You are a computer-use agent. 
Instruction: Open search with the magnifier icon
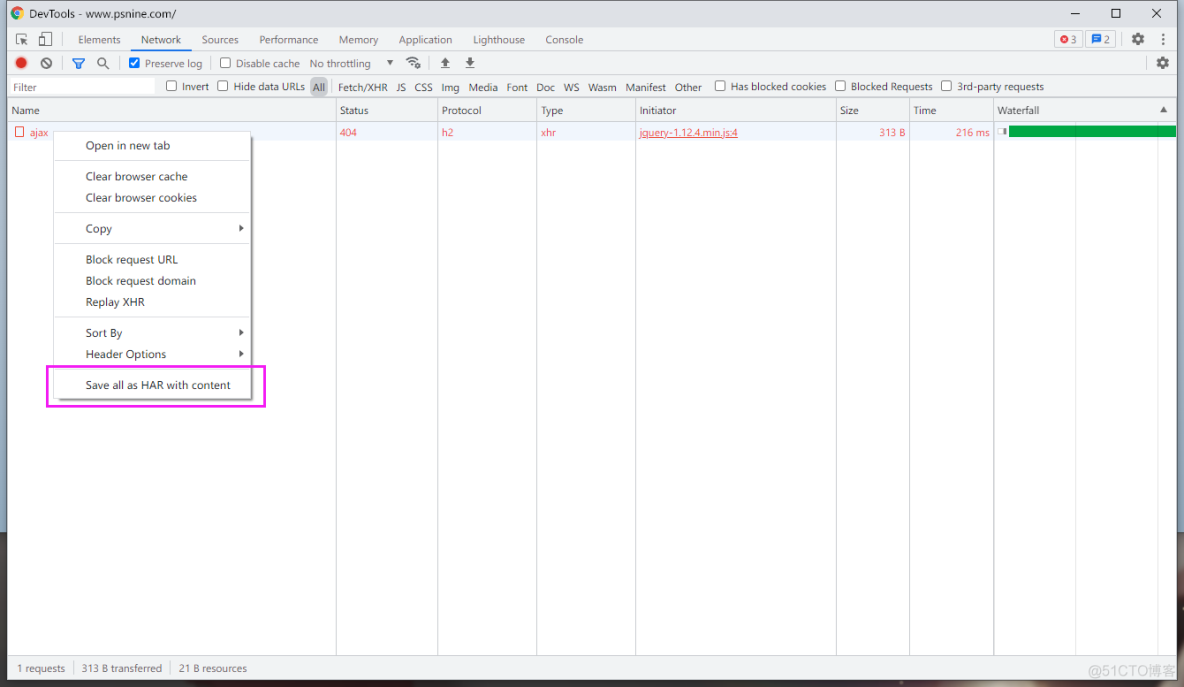pos(103,63)
